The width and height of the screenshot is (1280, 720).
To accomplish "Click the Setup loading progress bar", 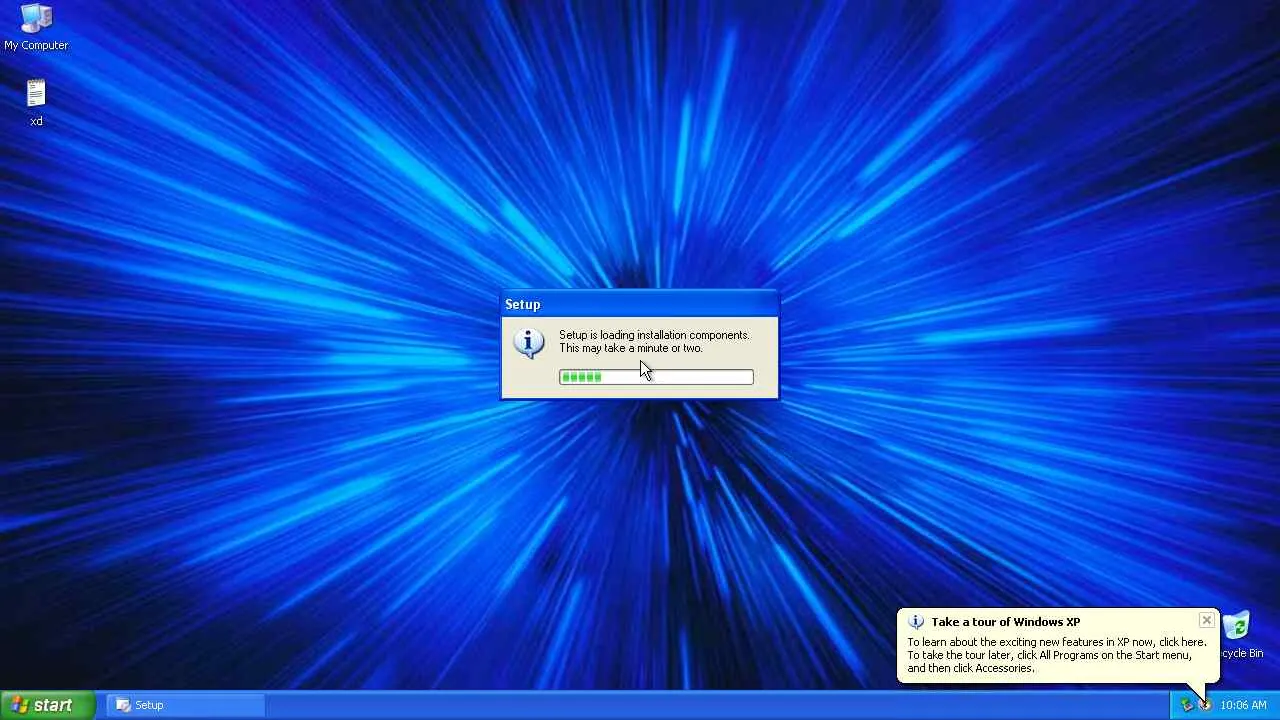I will tap(656, 377).
